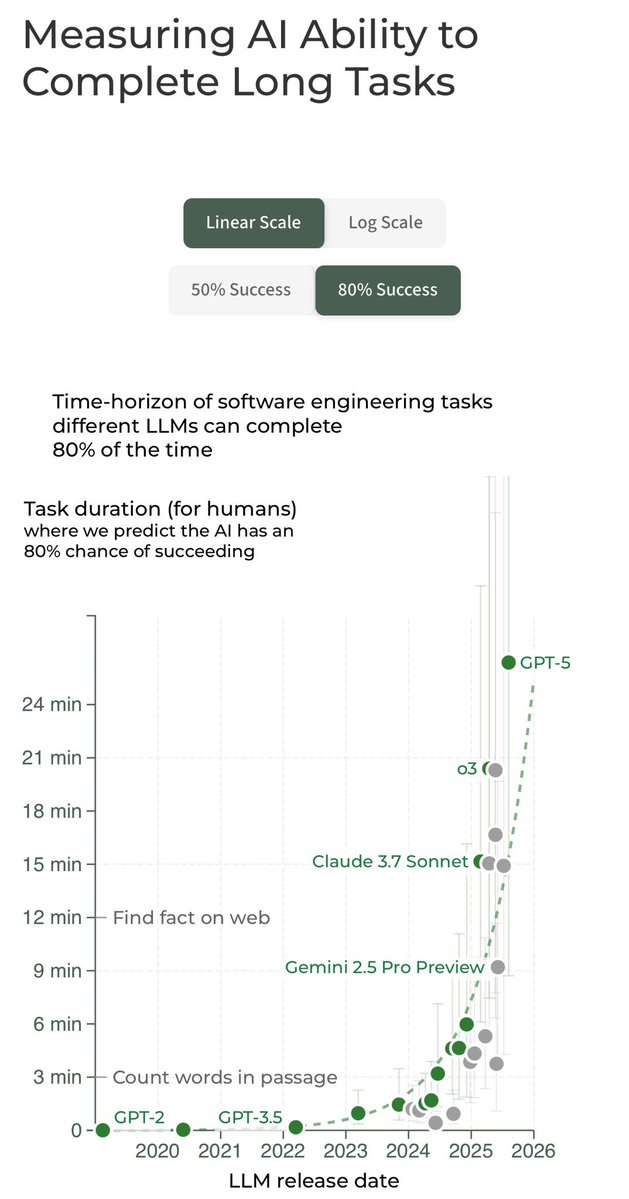Click the green o3 data point
The width and height of the screenshot is (629, 1199).
point(487,769)
